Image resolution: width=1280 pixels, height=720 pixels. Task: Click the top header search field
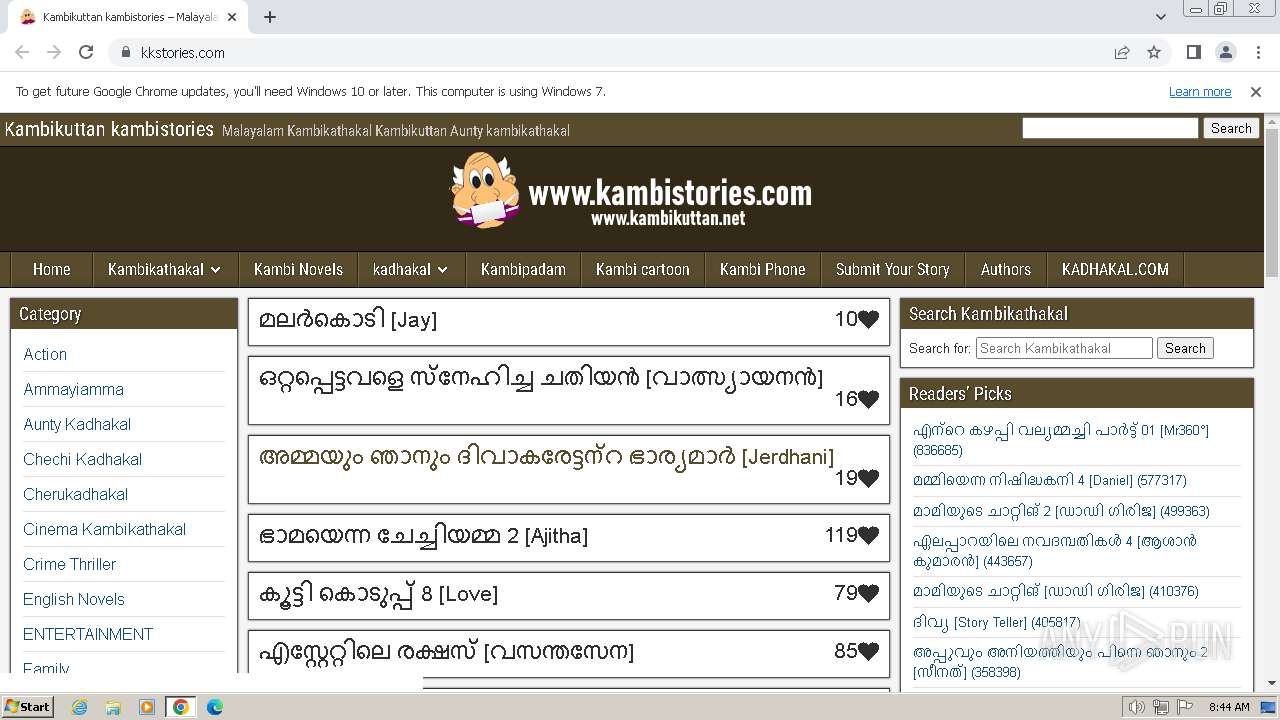(x=1110, y=128)
